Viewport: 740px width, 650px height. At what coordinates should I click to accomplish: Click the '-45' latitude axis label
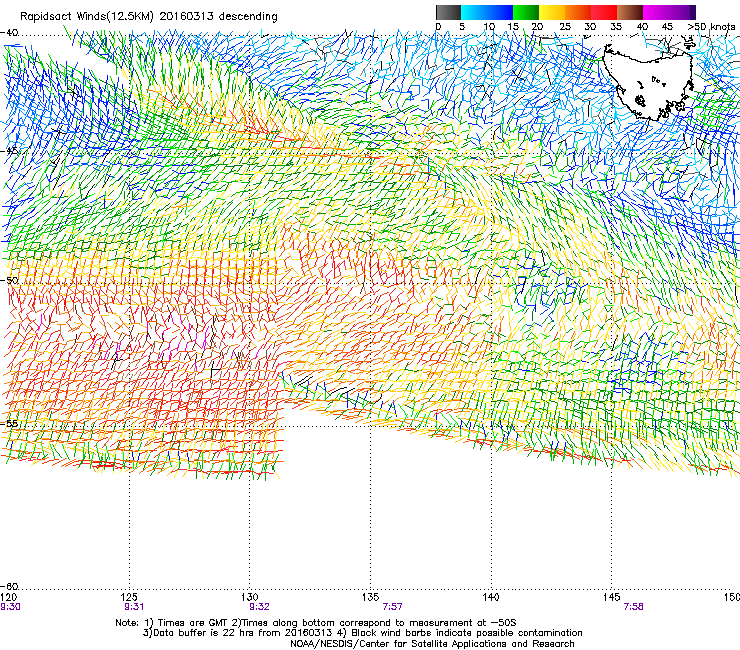click(x=9, y=151)
